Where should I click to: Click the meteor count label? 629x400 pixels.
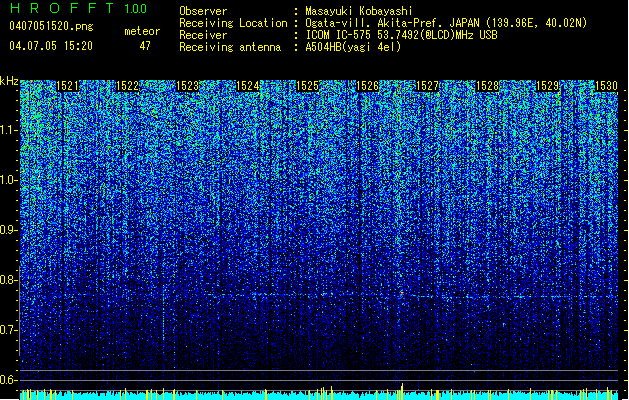point(142,31)
